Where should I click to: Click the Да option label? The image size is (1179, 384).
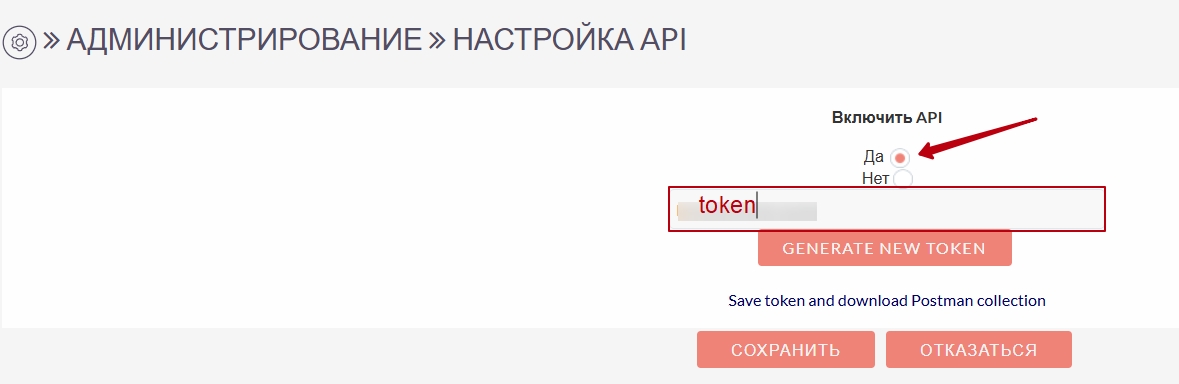[874, 158]
